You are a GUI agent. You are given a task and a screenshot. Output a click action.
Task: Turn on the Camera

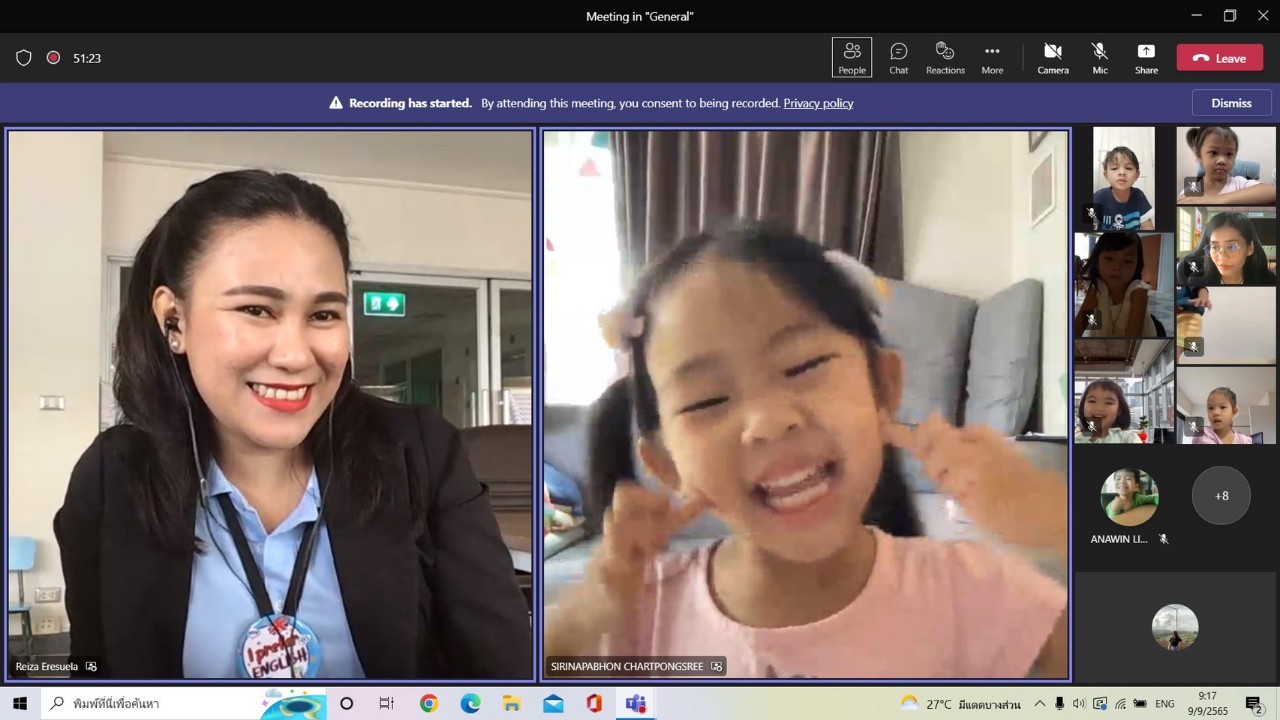point(1053,58)
